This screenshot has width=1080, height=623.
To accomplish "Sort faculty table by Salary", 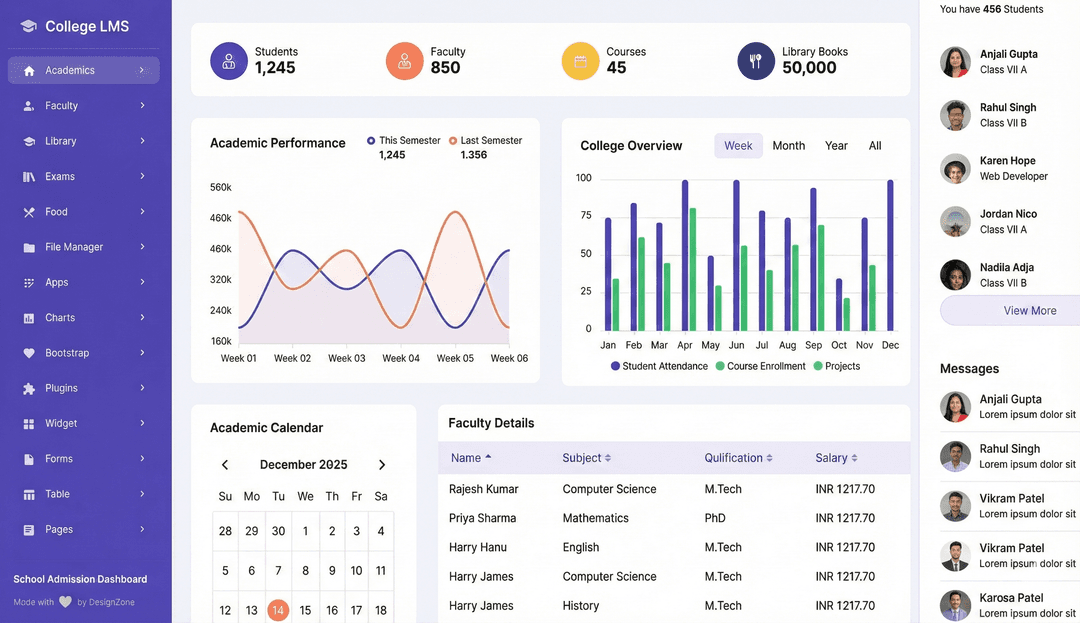I will (x=836, y=458).
